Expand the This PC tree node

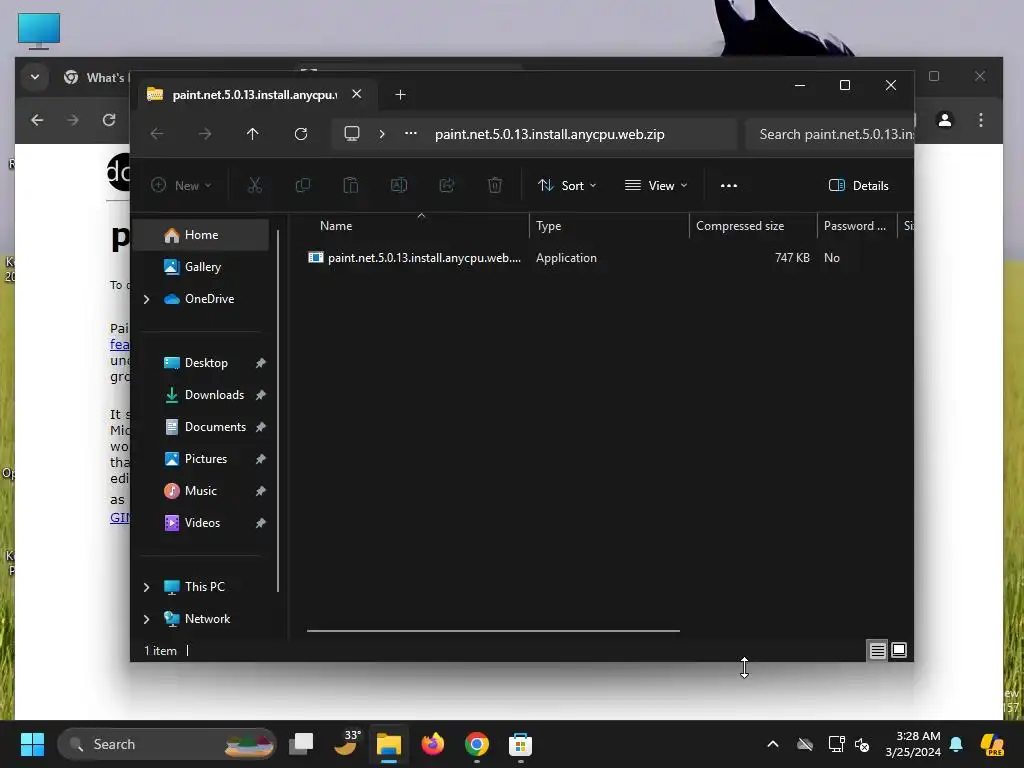tap(146, 587)
